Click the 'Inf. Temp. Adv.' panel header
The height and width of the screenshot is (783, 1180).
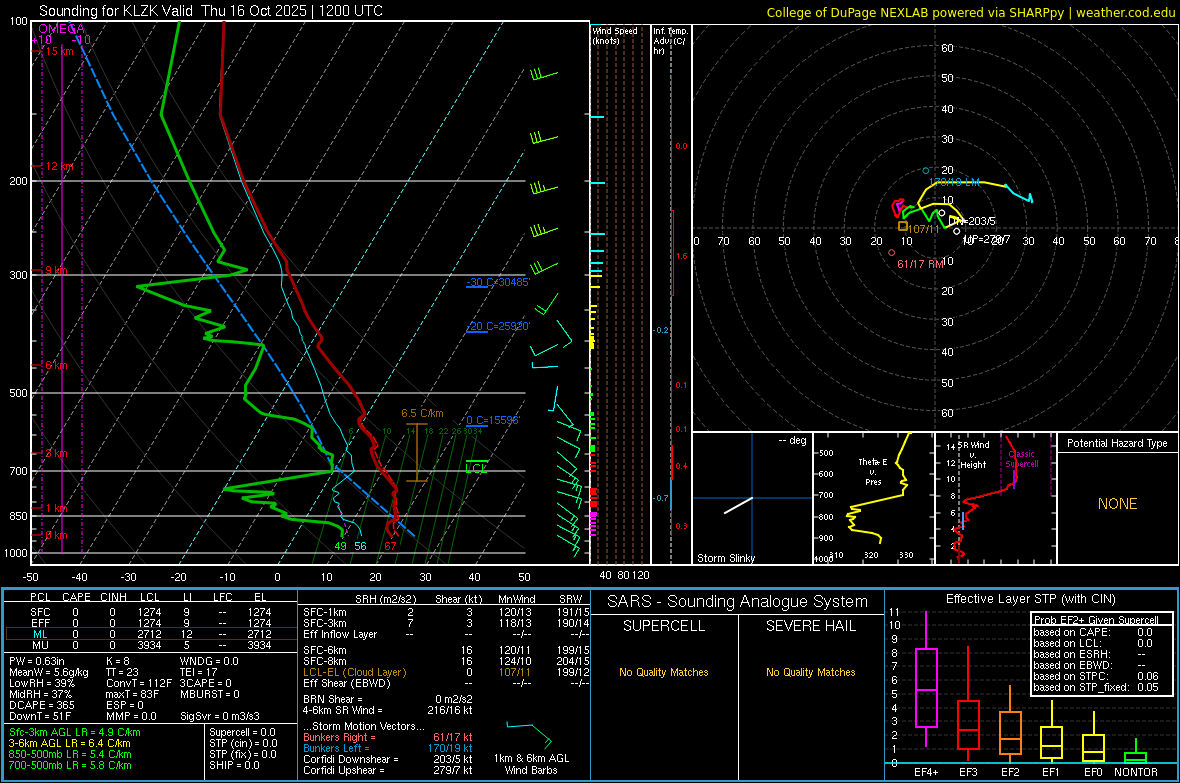click(670, 41)
